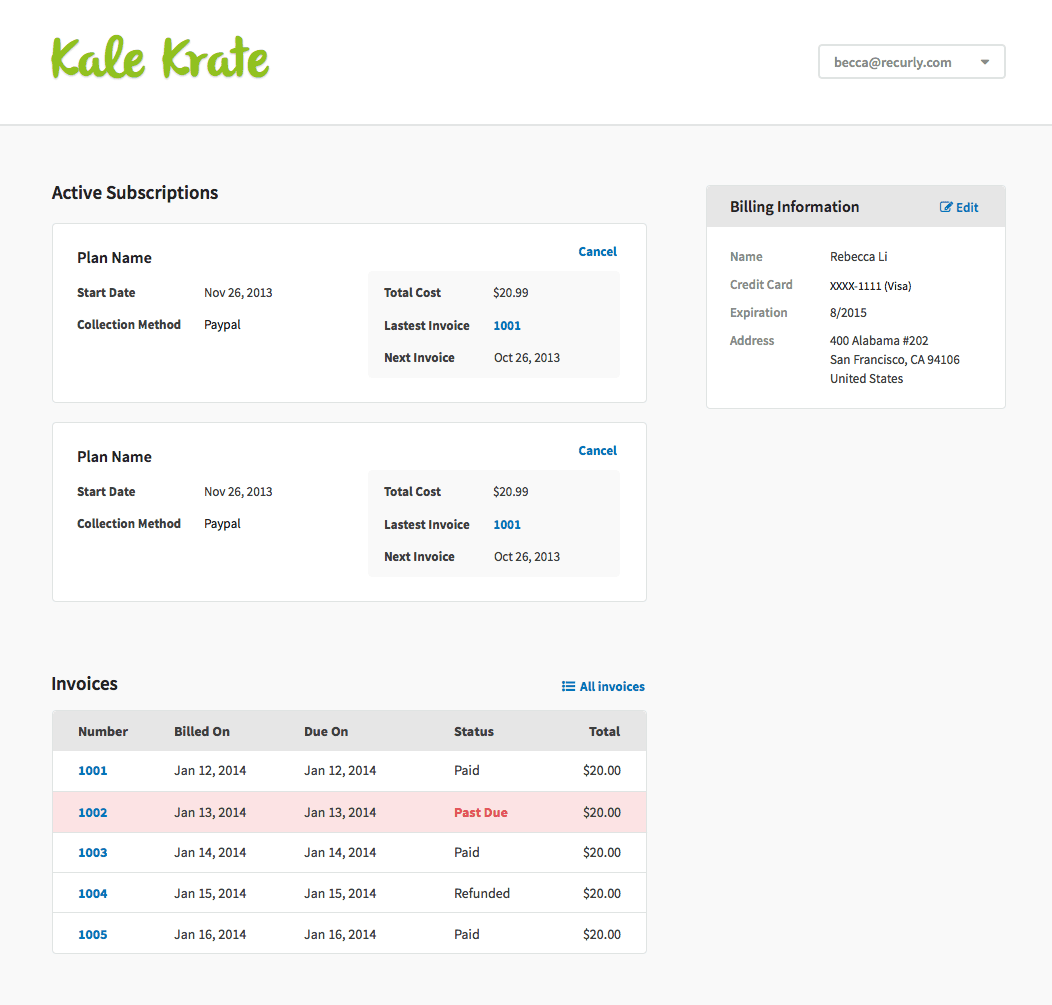Screen dimensions: 1052x1005
Task: Open latest invoice 1001 from first subscription card
Action: 507,325
